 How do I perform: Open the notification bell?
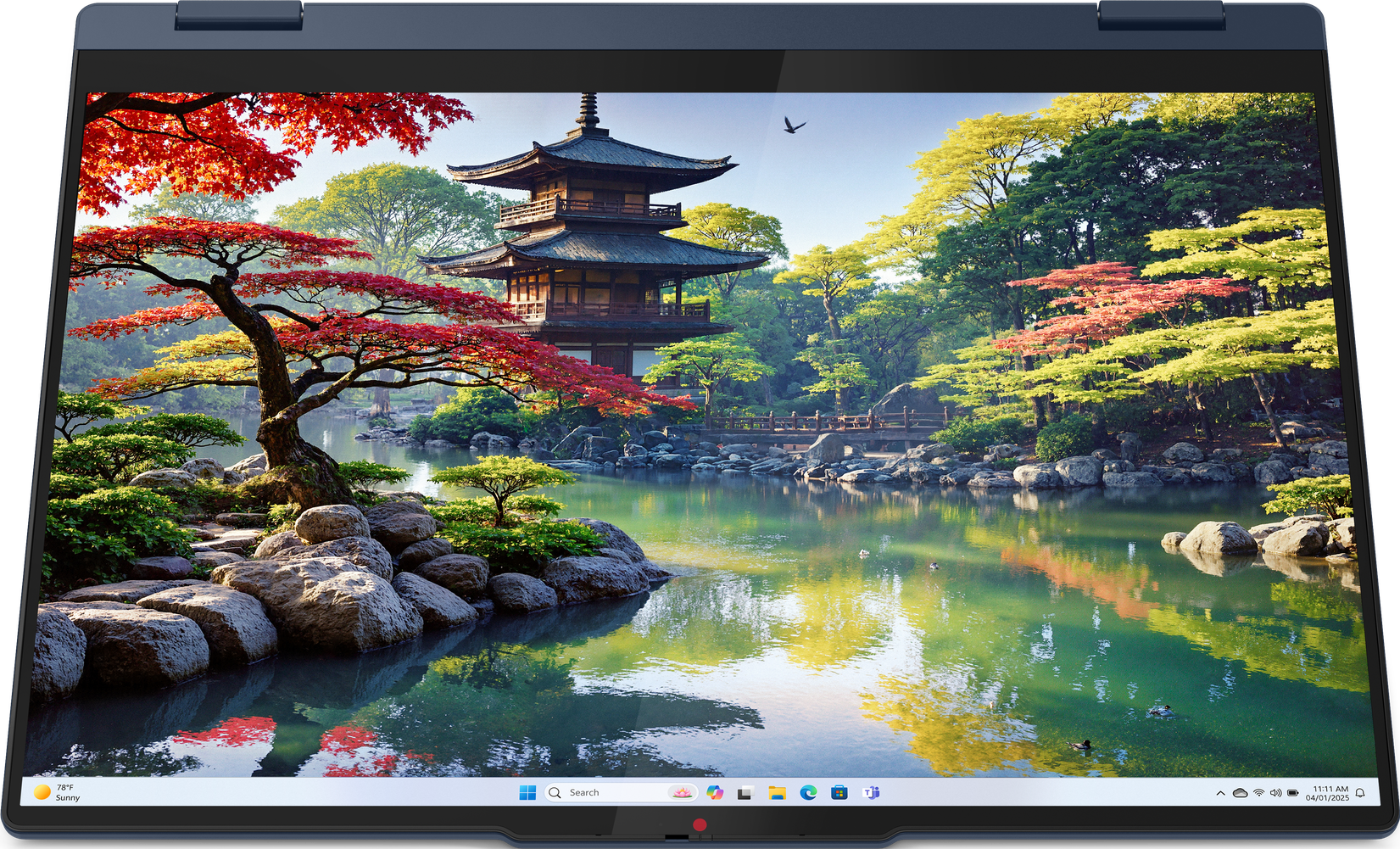click(1360, 793)
